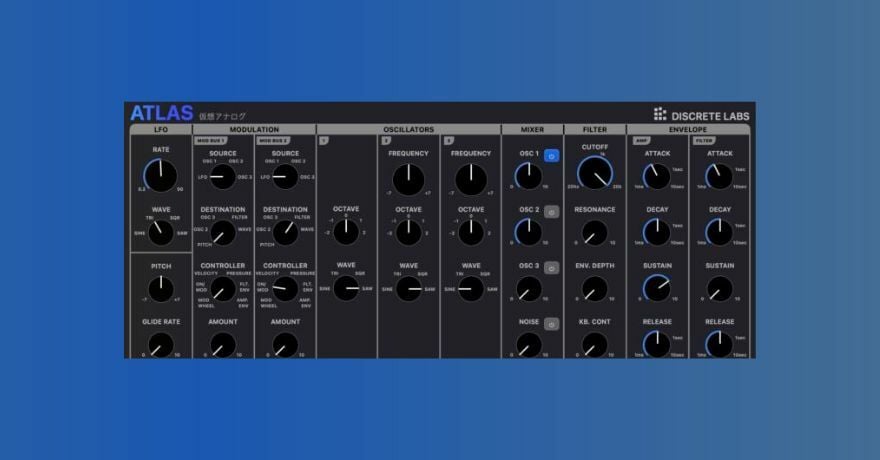Image resolution: width=880 pixels, height=460 pixels.
Task: Click the MOD BUS 1 tab label
Action: [210, 141]
